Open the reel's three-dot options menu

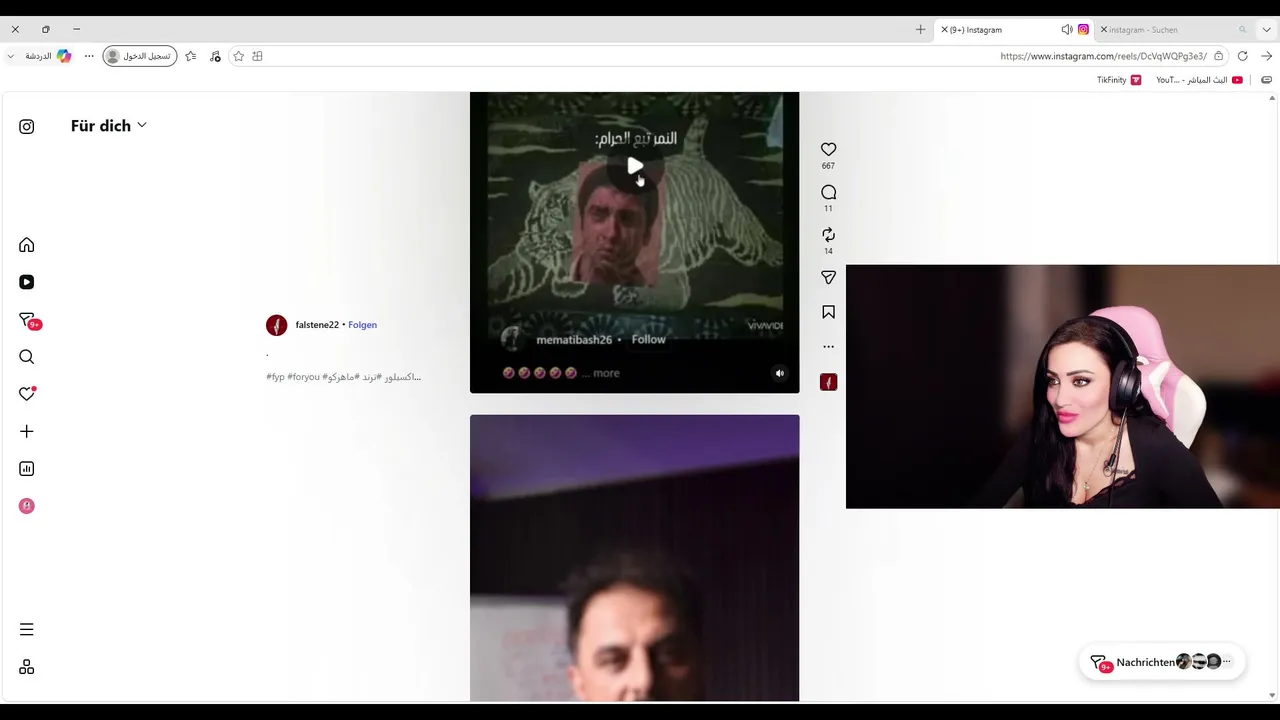(828, 347)
